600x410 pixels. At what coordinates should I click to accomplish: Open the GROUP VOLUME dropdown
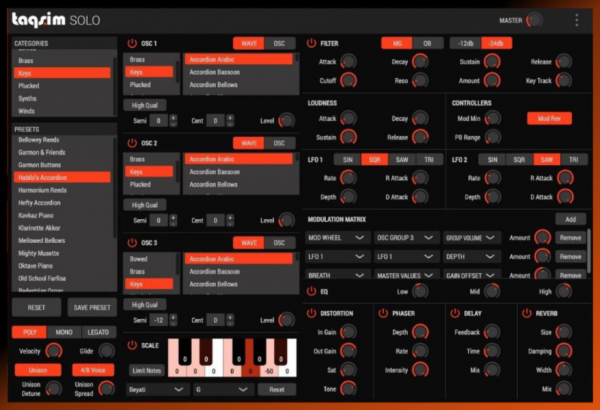(472, 238)
